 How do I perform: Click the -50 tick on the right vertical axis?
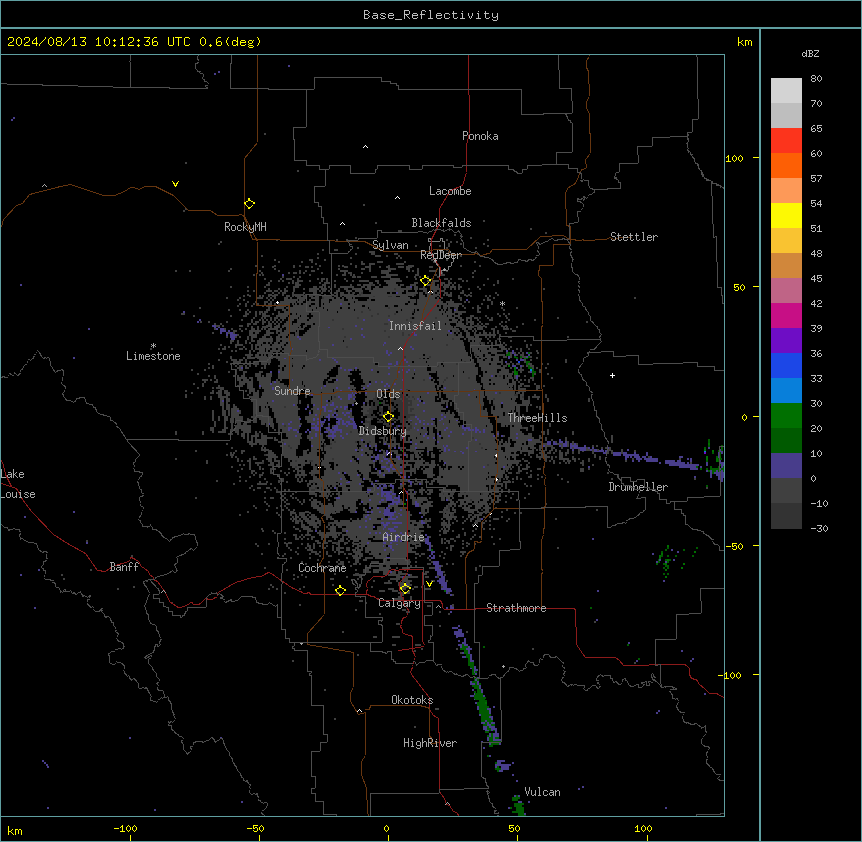(x=734, y=546)
